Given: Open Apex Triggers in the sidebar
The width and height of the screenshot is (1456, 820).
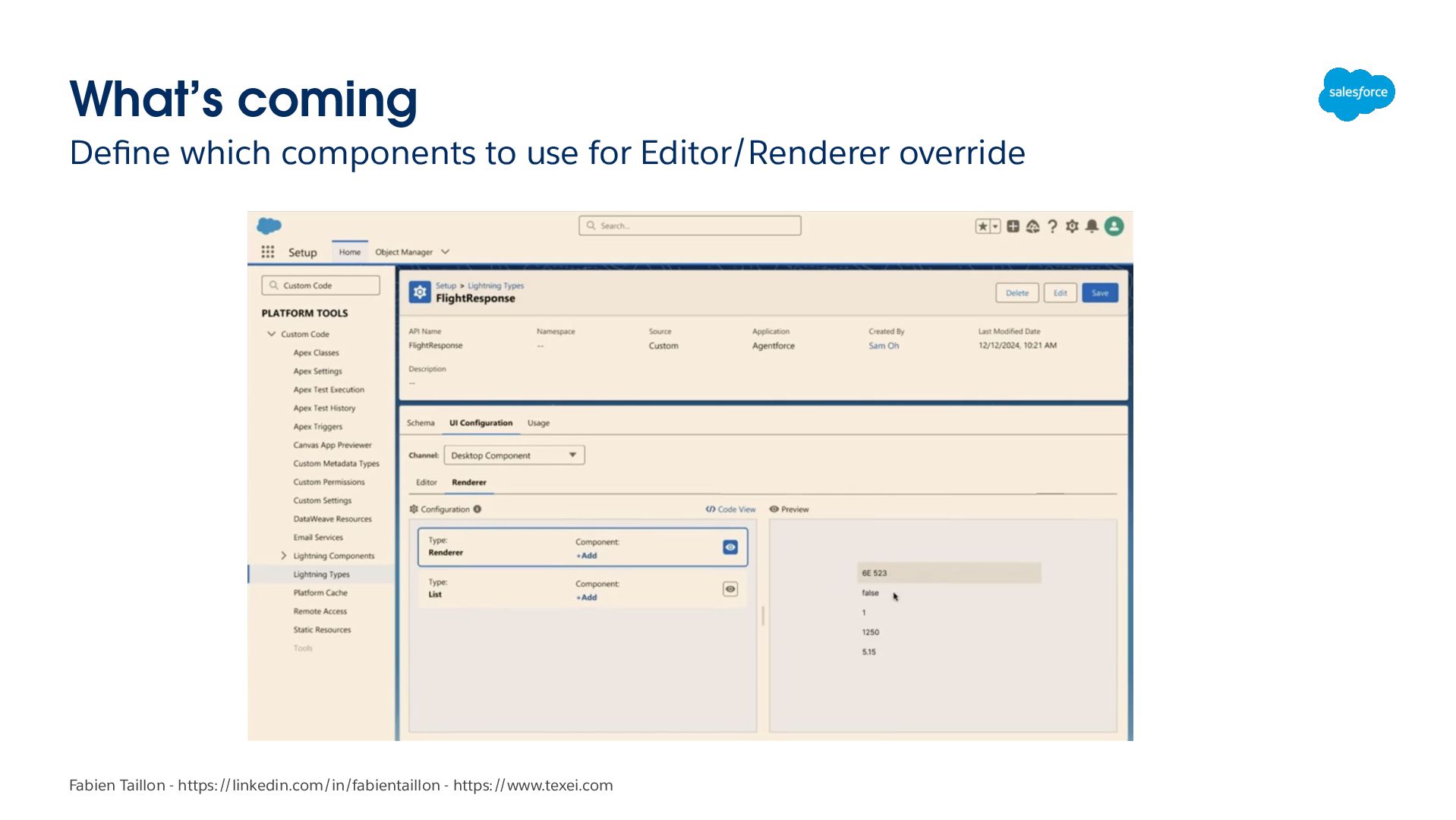Looking at the screenshot, I should click(x=317, y=427).
